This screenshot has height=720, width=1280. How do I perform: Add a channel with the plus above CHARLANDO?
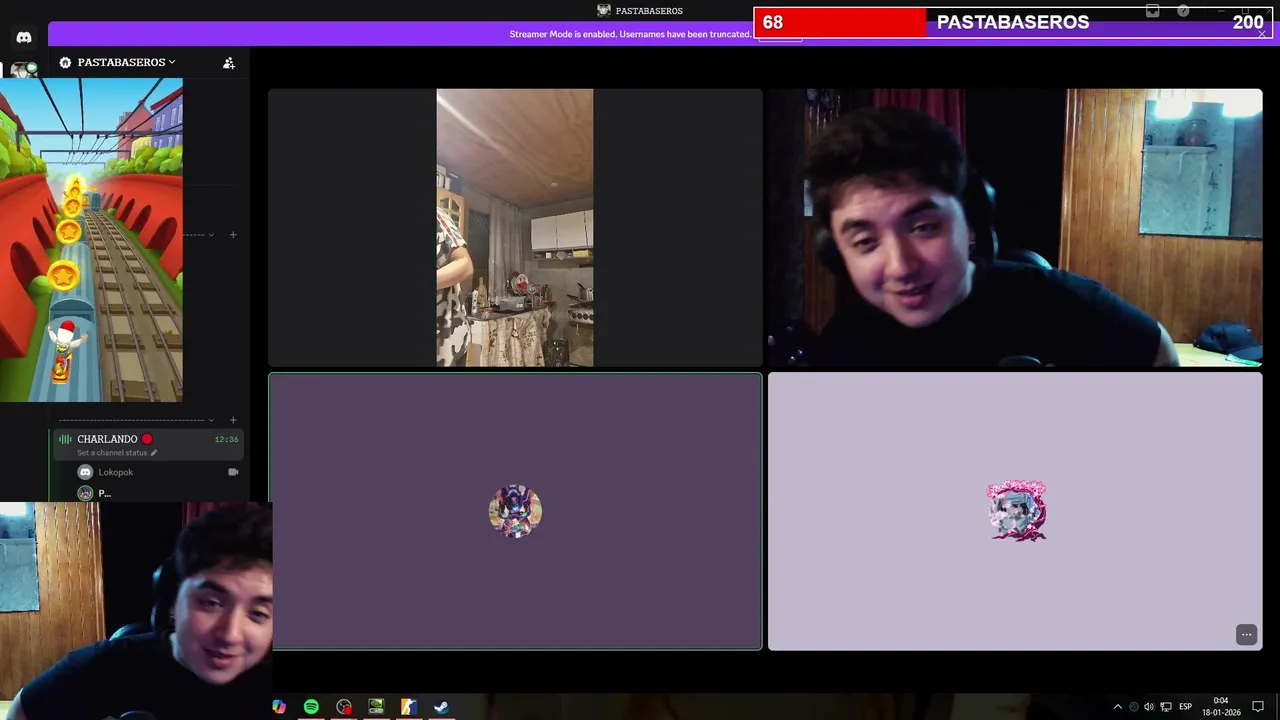233,420
